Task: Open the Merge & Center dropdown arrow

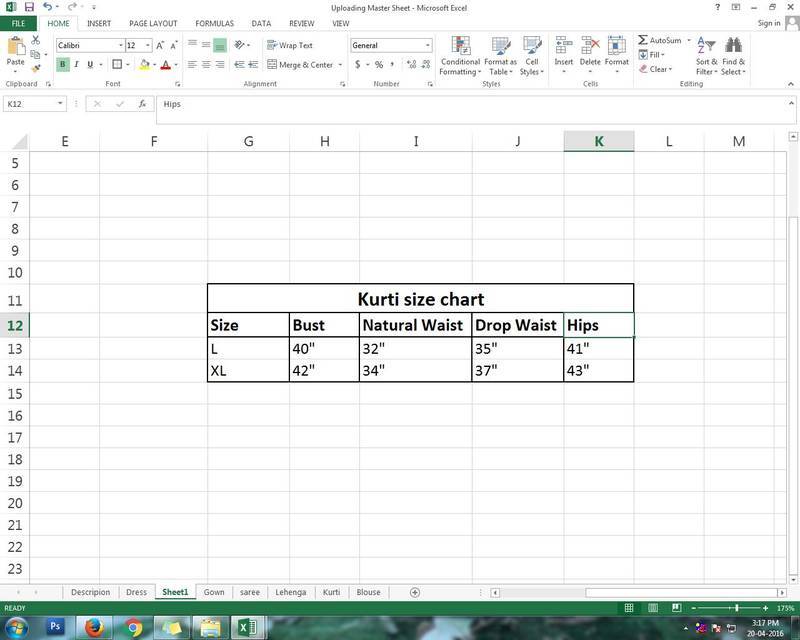Action: click(x=341, y=65)
